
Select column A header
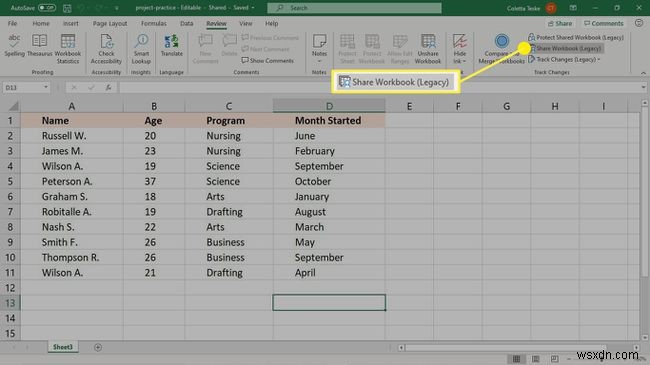[x=72, y=107]
